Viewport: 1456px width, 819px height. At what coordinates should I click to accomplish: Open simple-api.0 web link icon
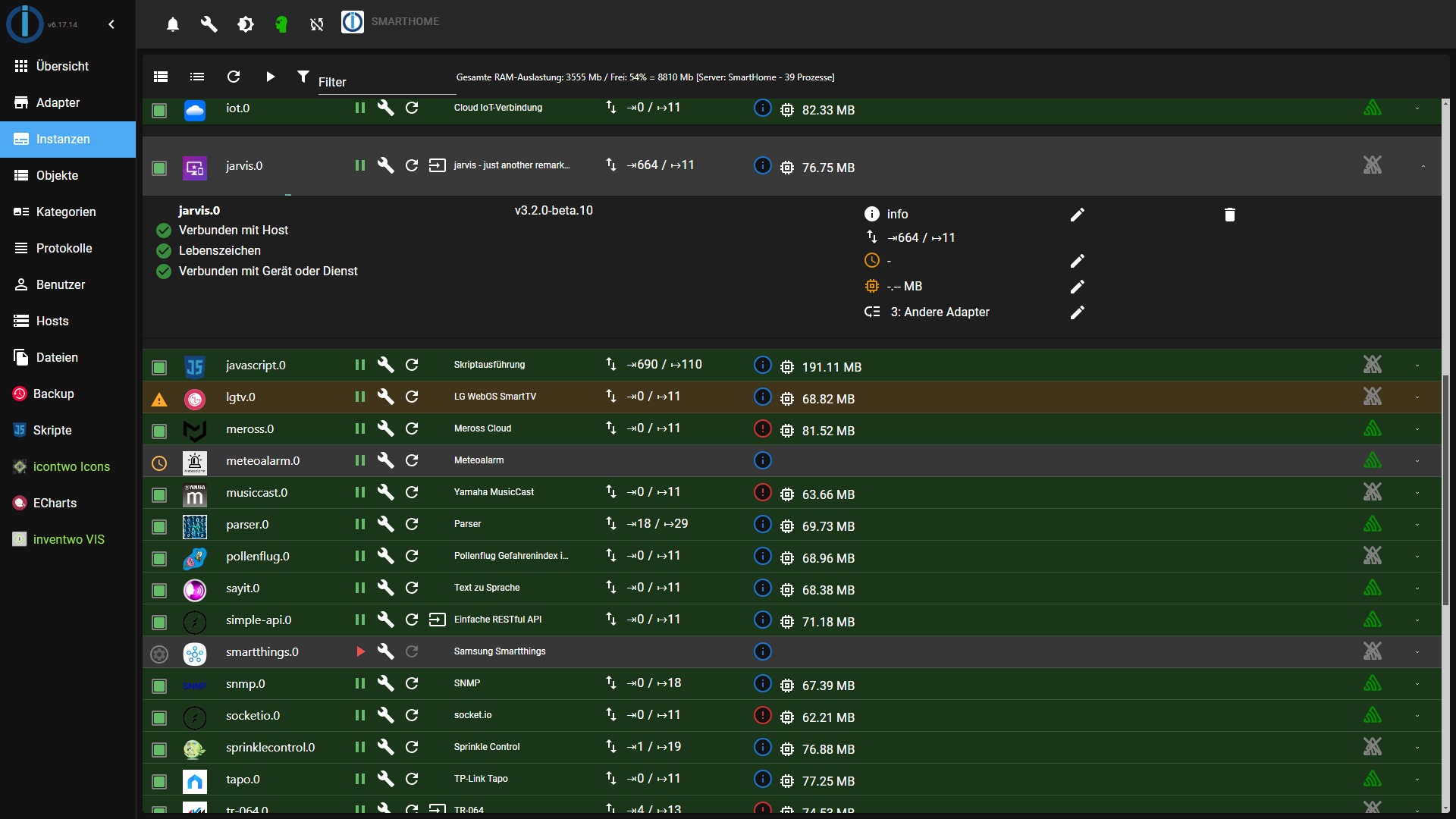(x=438, y=620)
